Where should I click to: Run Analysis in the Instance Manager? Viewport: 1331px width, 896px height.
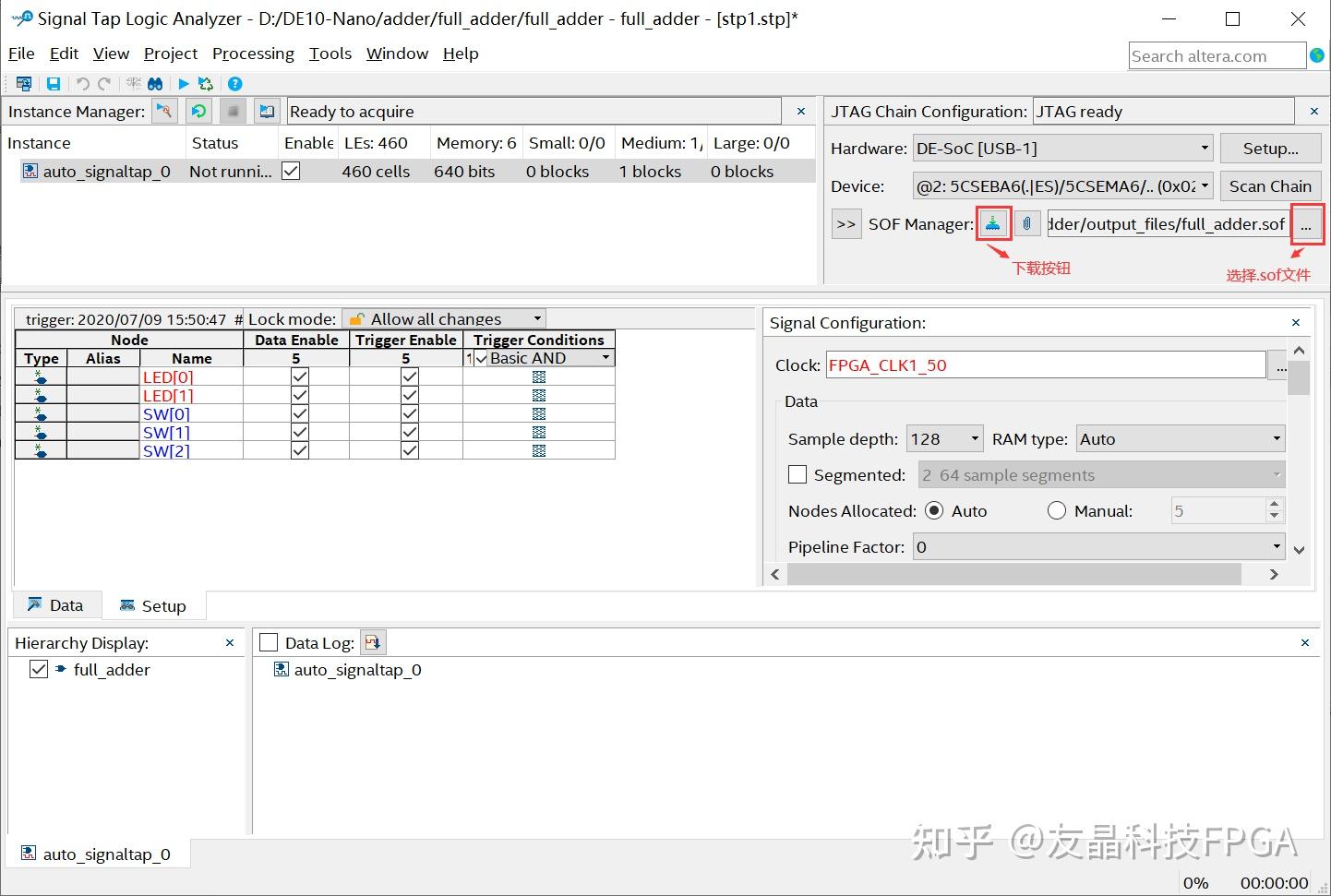tap(164, 111)
